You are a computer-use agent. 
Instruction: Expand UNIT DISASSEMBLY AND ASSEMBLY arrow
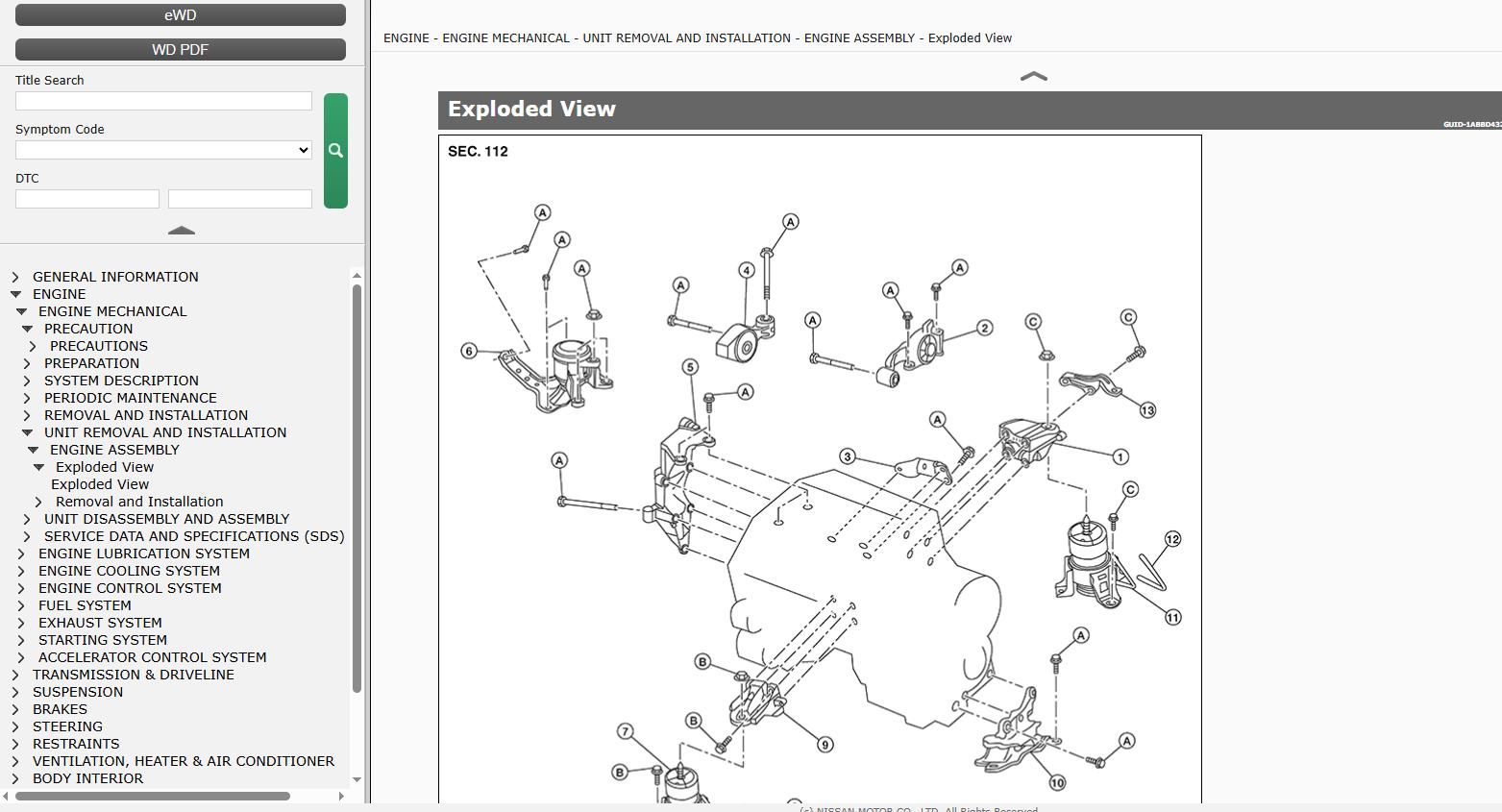[x=27, y=519]
